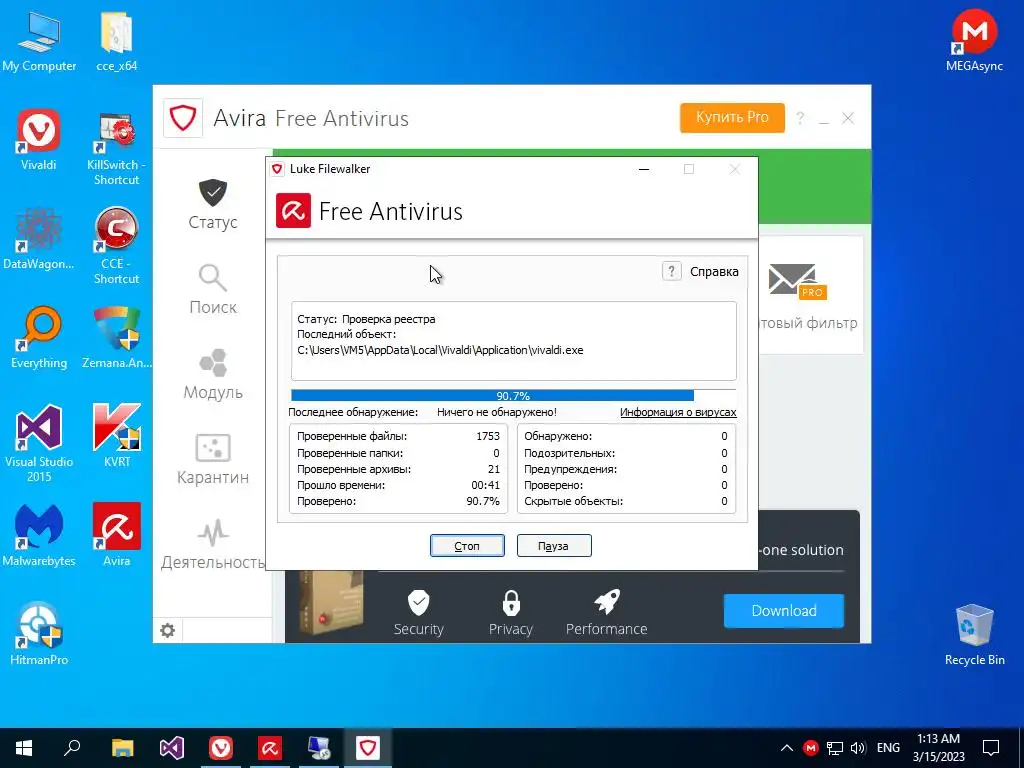Screen dimensions: 1024x768
Task: Click the Статус: Проверка реестра line
Action: coord(366,319)
